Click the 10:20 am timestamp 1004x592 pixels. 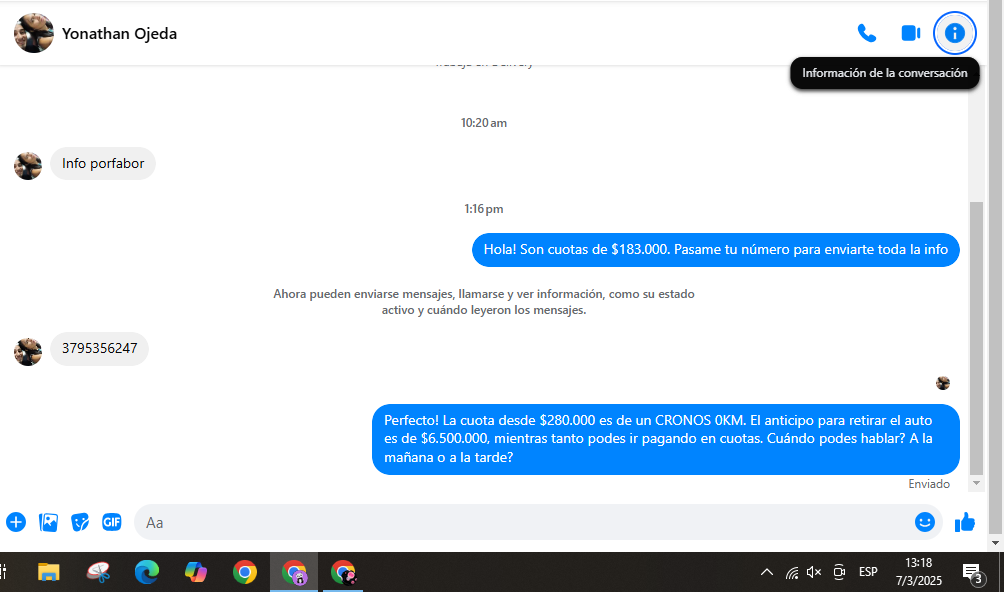pos(484,123)
